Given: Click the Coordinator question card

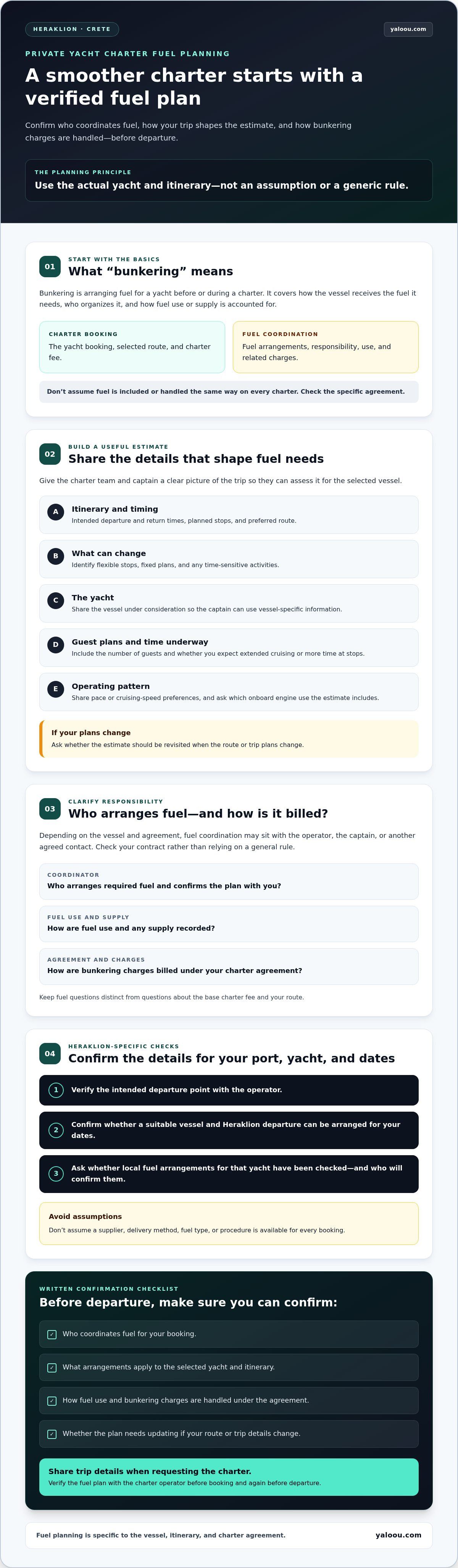Looking at the screenshot, I should coord(229,881).
